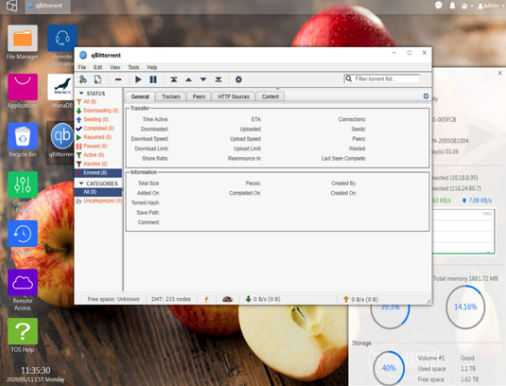Select the Errored (0) status filter

[98, 173]
